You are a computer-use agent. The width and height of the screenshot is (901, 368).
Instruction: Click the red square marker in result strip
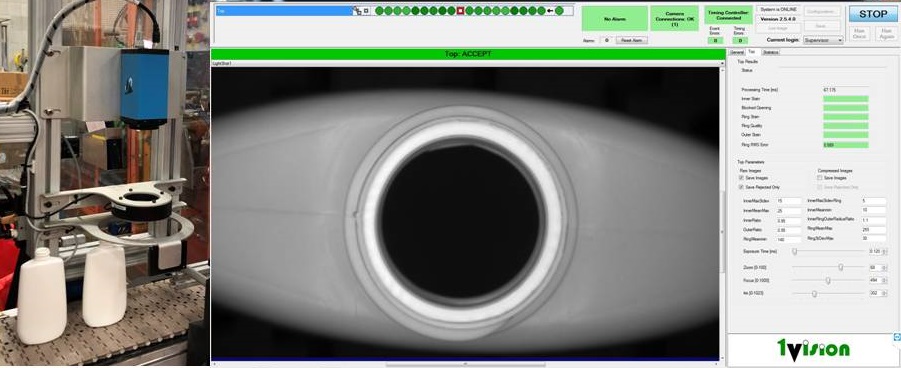click(460, 10)
